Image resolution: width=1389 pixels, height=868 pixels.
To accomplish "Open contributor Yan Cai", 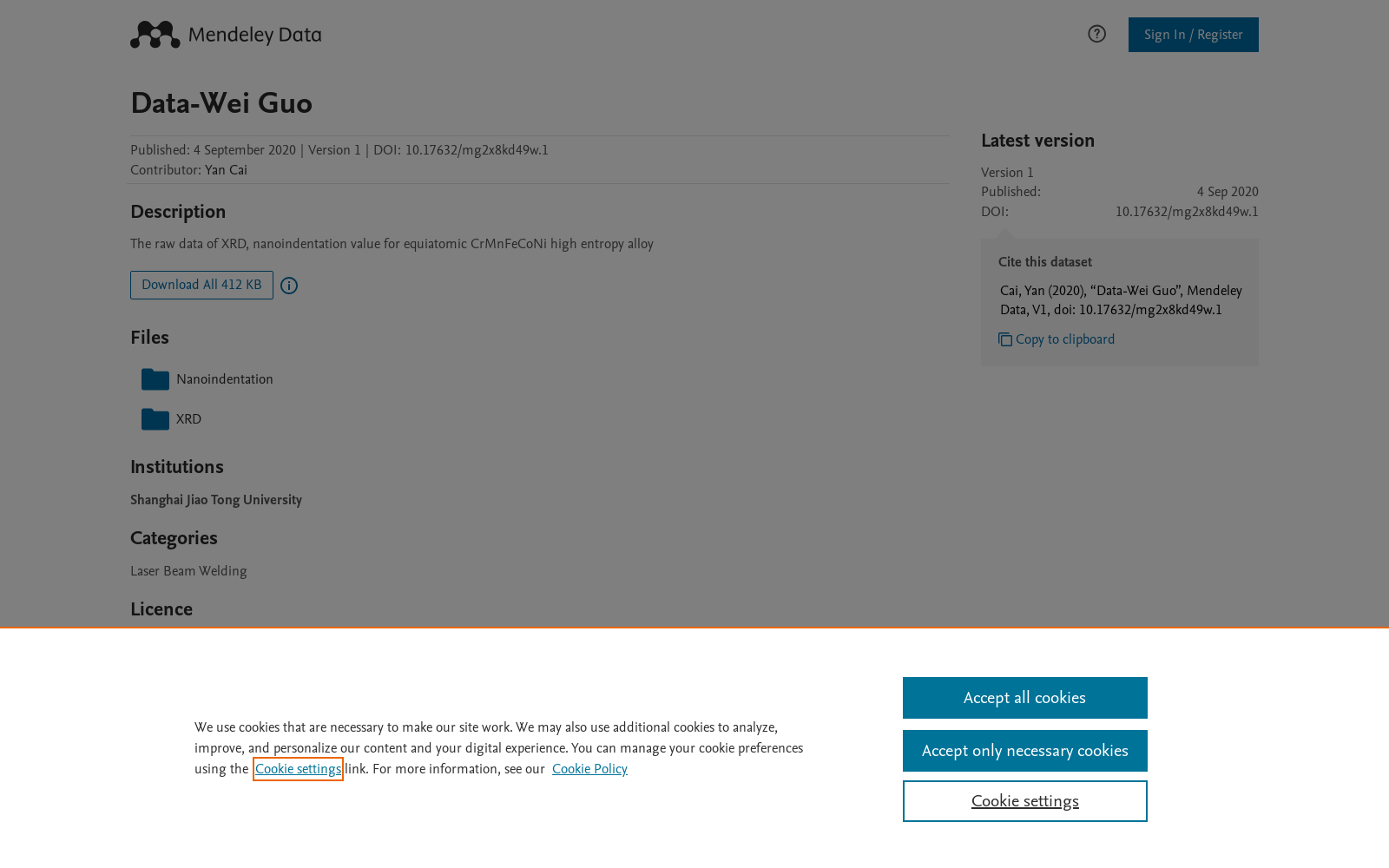I will click(x=226, y=170).
